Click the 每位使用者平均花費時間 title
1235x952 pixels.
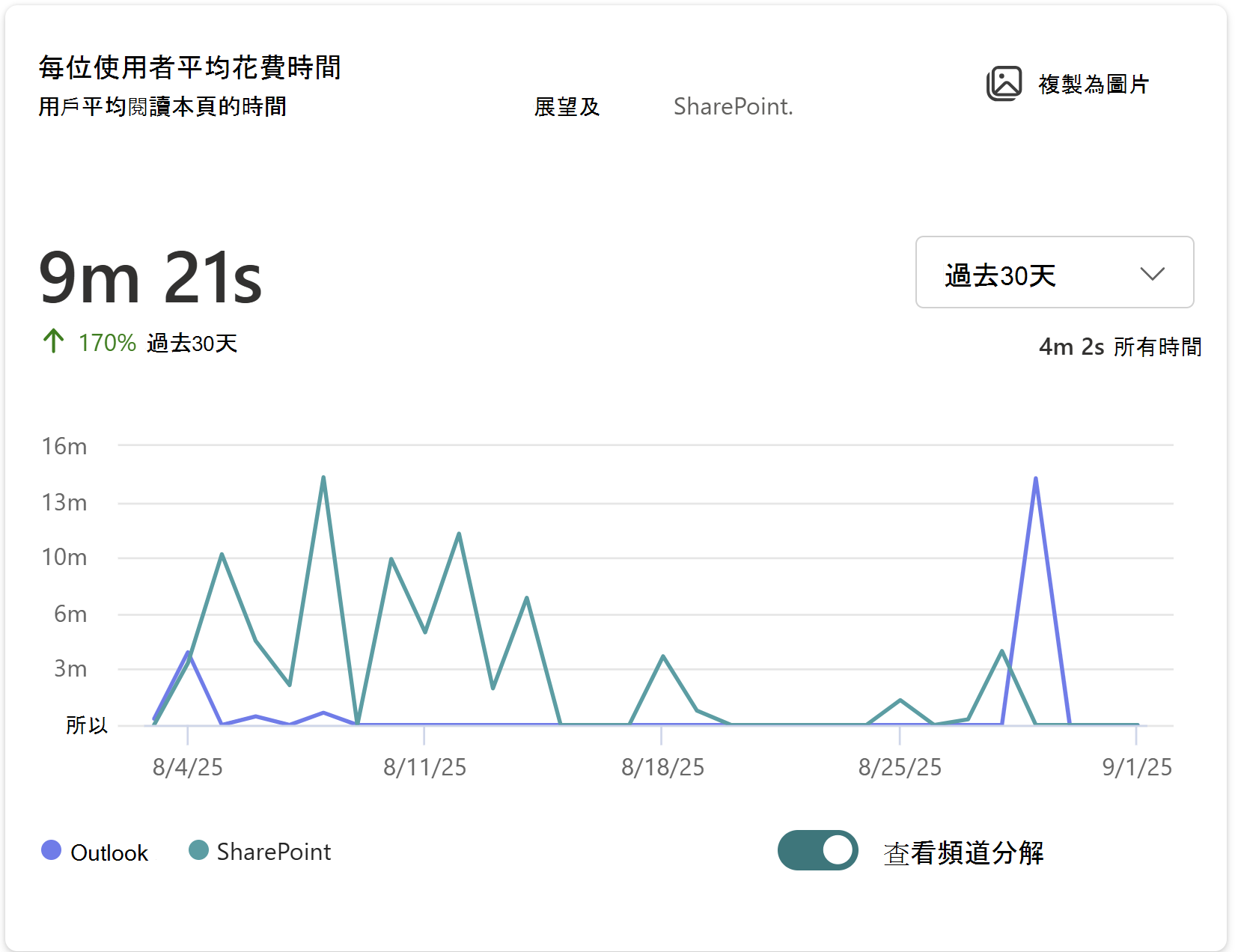click(190, 67)
